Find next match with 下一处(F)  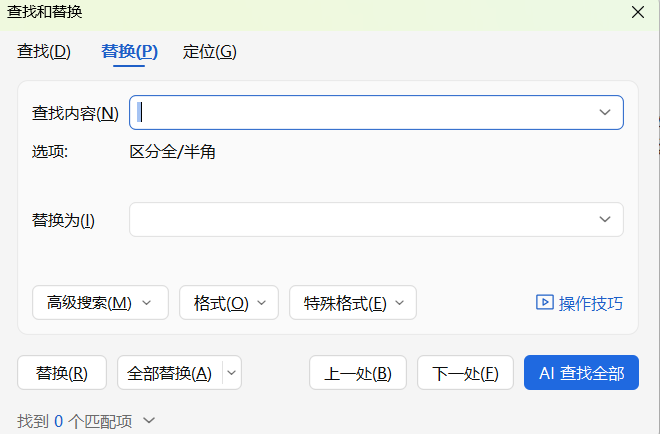point(465,373)
